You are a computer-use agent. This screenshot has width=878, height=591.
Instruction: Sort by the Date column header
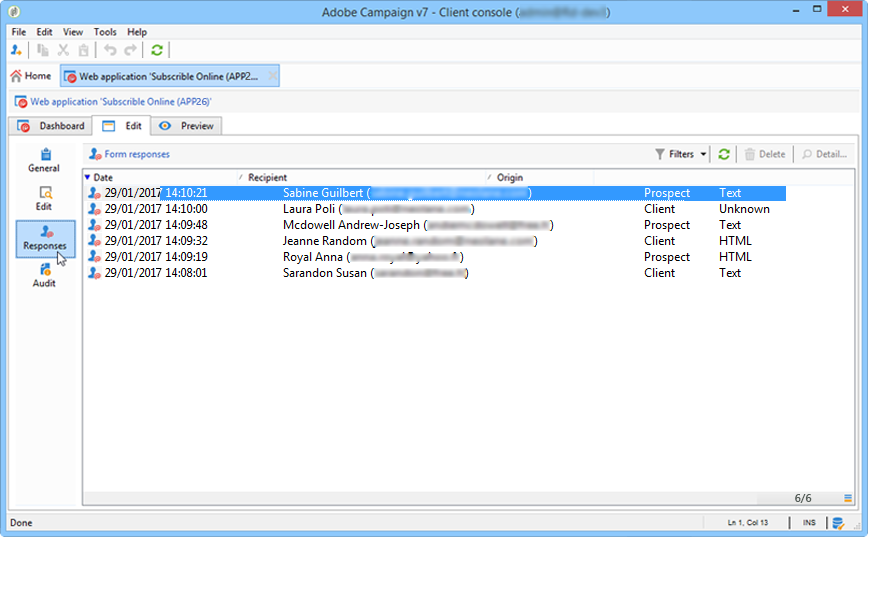[161, 178]
